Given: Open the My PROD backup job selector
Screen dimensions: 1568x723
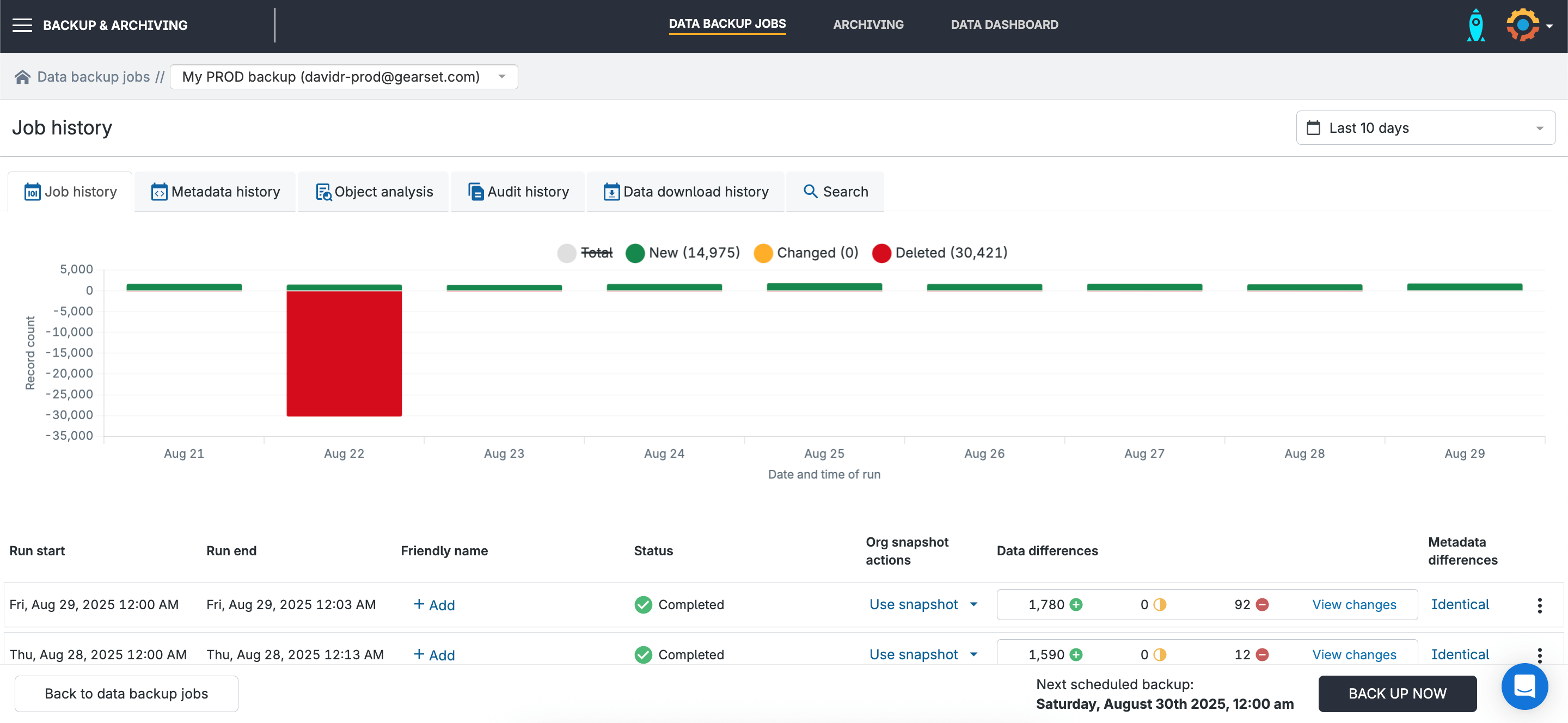Looking at the screenshot, I should pyautogui.click(x=344, y=77).
